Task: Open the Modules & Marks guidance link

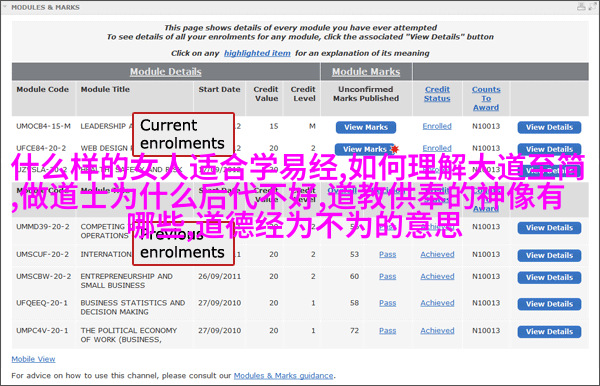Action: click(284, 376)
